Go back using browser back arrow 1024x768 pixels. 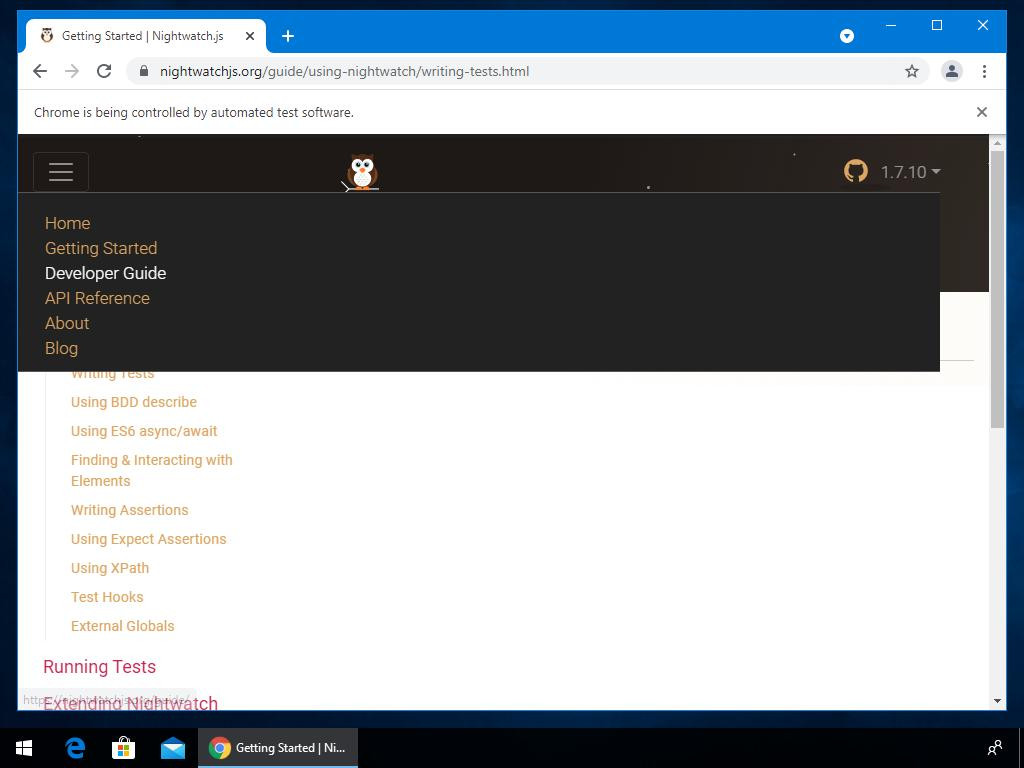click(40, 71)
